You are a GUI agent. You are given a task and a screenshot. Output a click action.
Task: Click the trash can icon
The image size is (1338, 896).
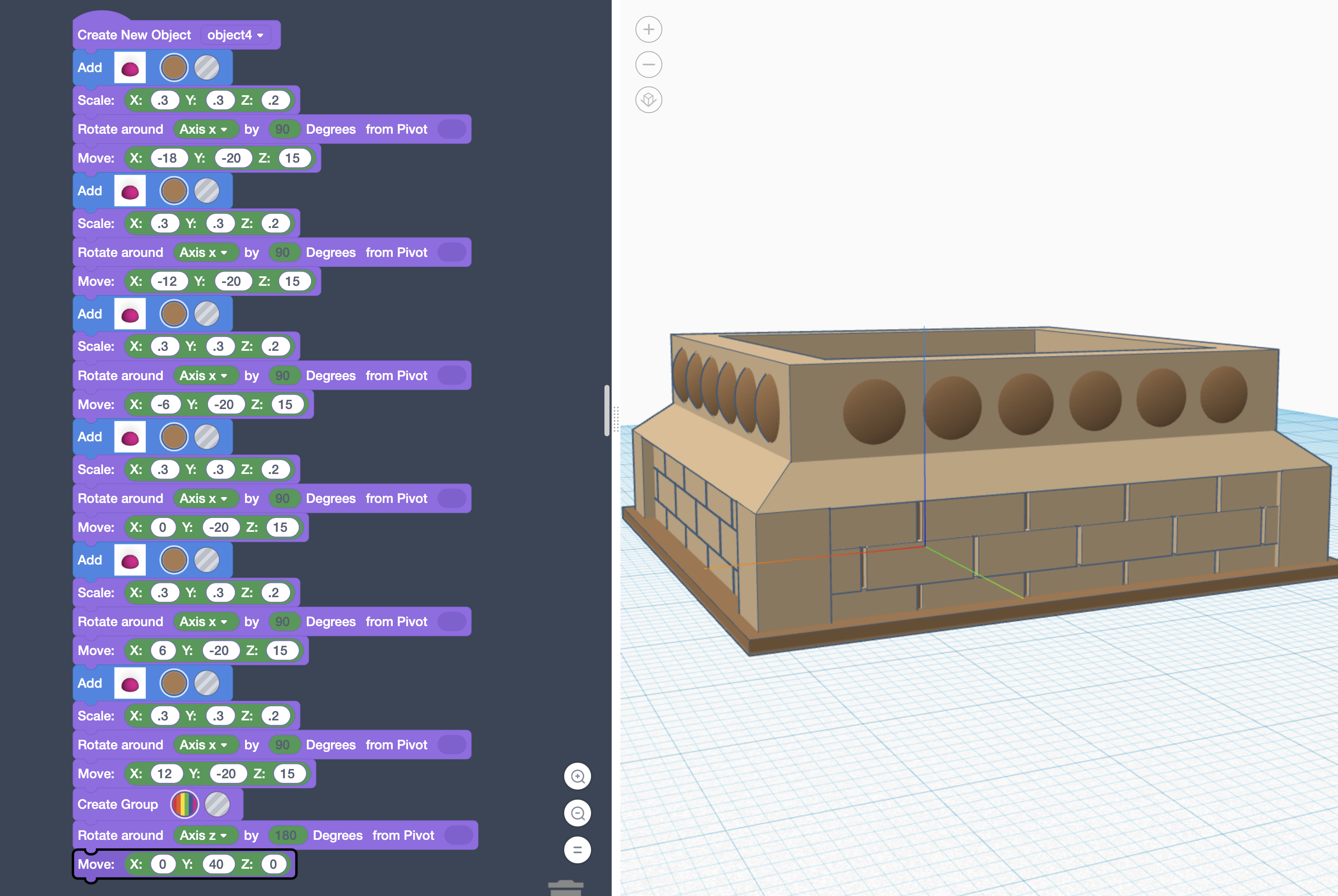565,888
